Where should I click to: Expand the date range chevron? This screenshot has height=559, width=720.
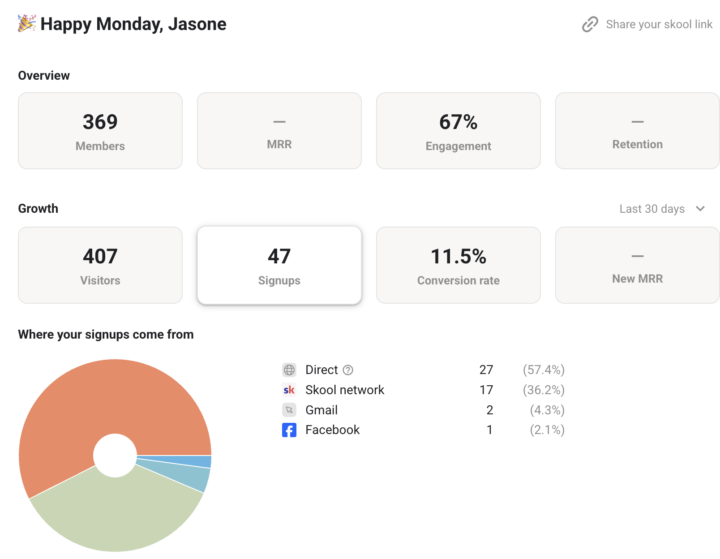(700, 209)
